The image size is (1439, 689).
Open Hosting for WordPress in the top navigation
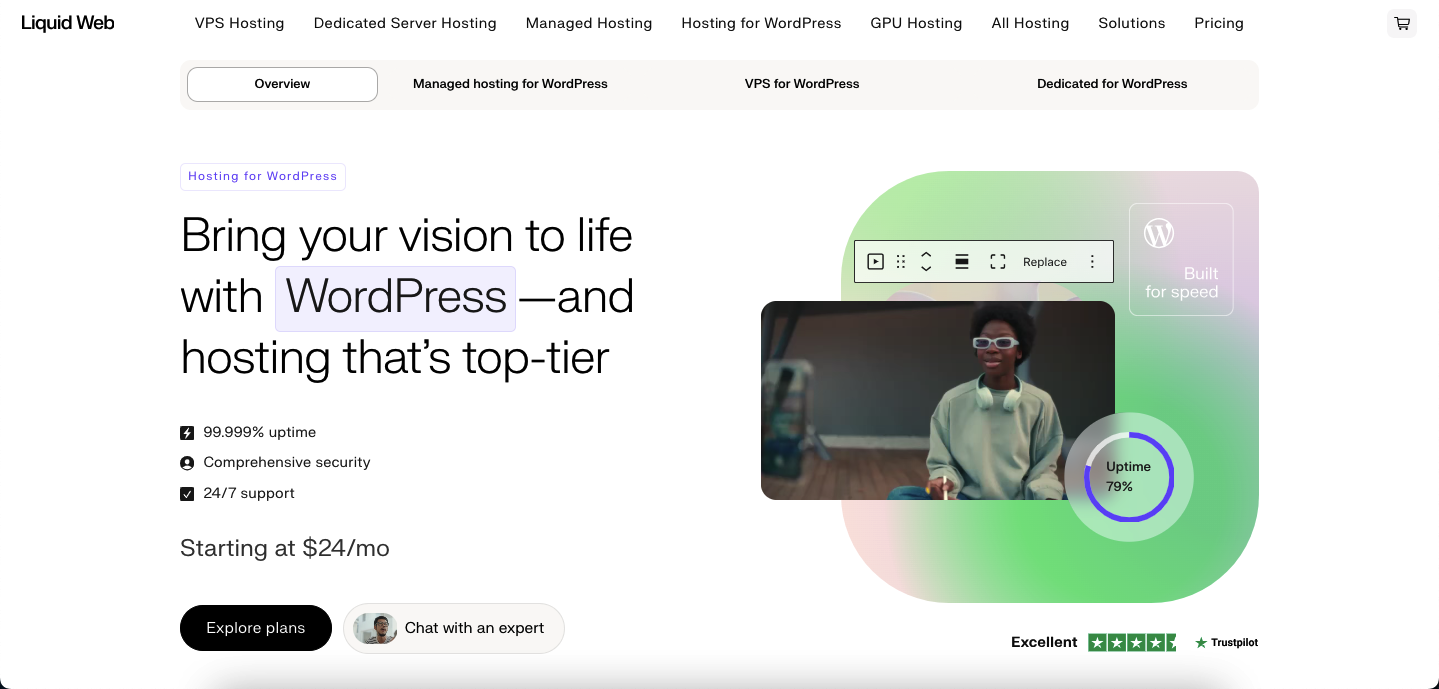(762, 23)
